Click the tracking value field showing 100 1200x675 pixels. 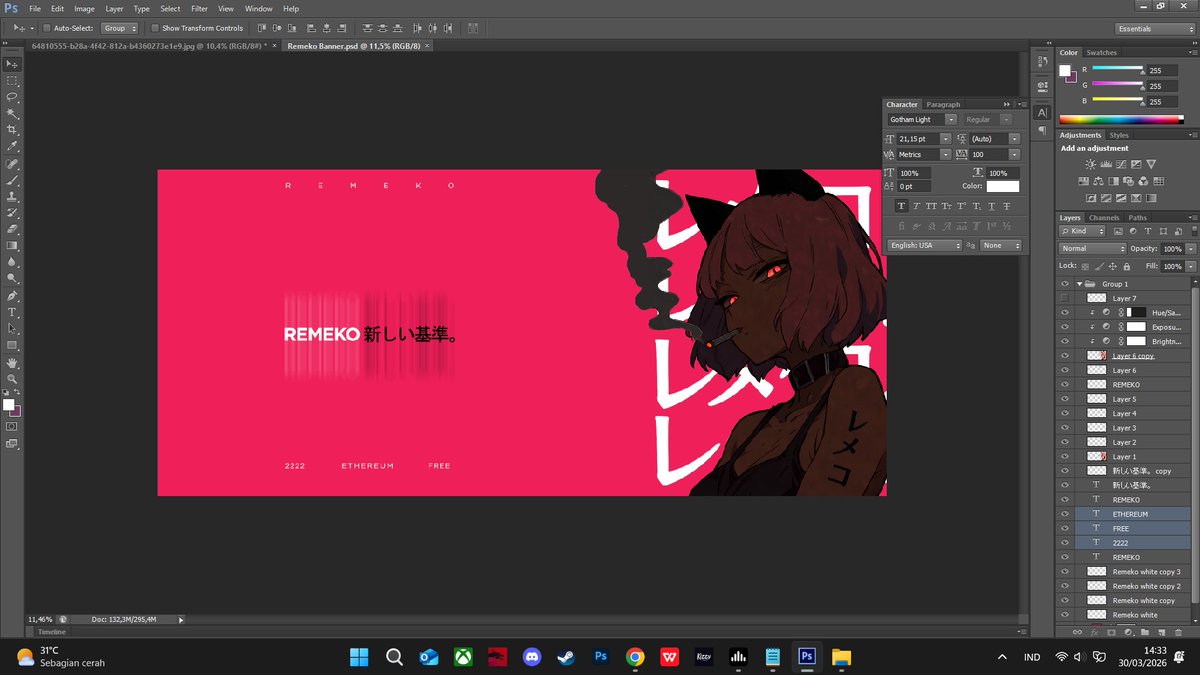click(x=987, y=155)
